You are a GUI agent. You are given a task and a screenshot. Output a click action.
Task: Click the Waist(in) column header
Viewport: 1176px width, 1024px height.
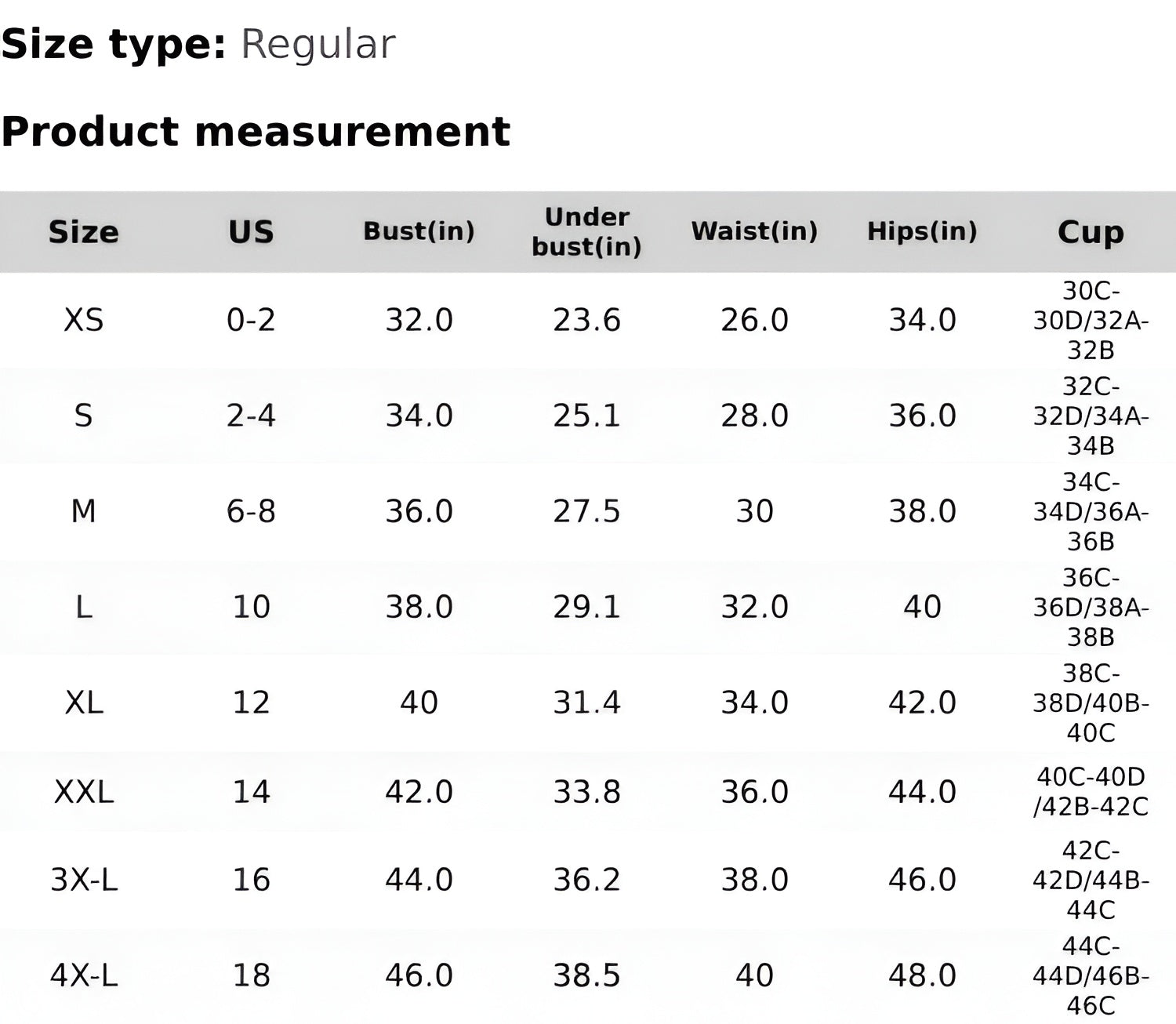point(754,231)
